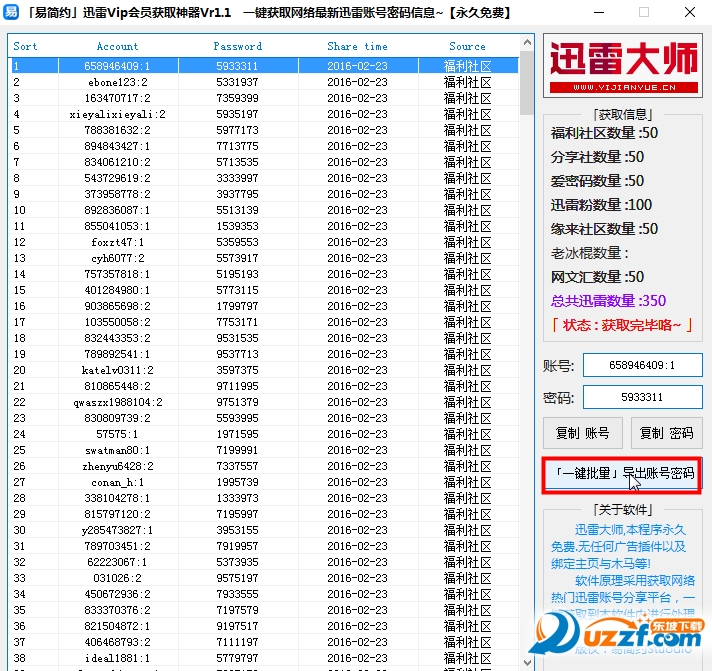Select account 894843427:1
Viewport: 712px width, 671px height.
(117, 146)
